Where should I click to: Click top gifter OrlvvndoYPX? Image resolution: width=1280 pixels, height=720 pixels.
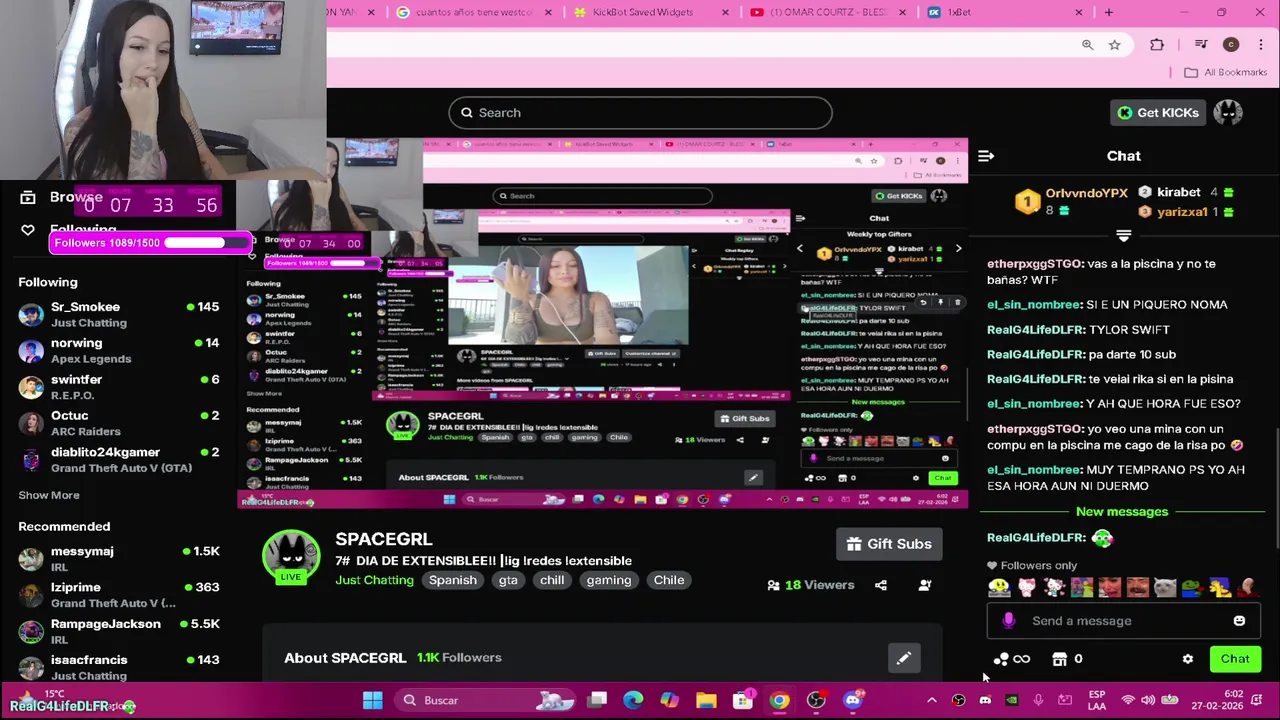point(1087,193)
